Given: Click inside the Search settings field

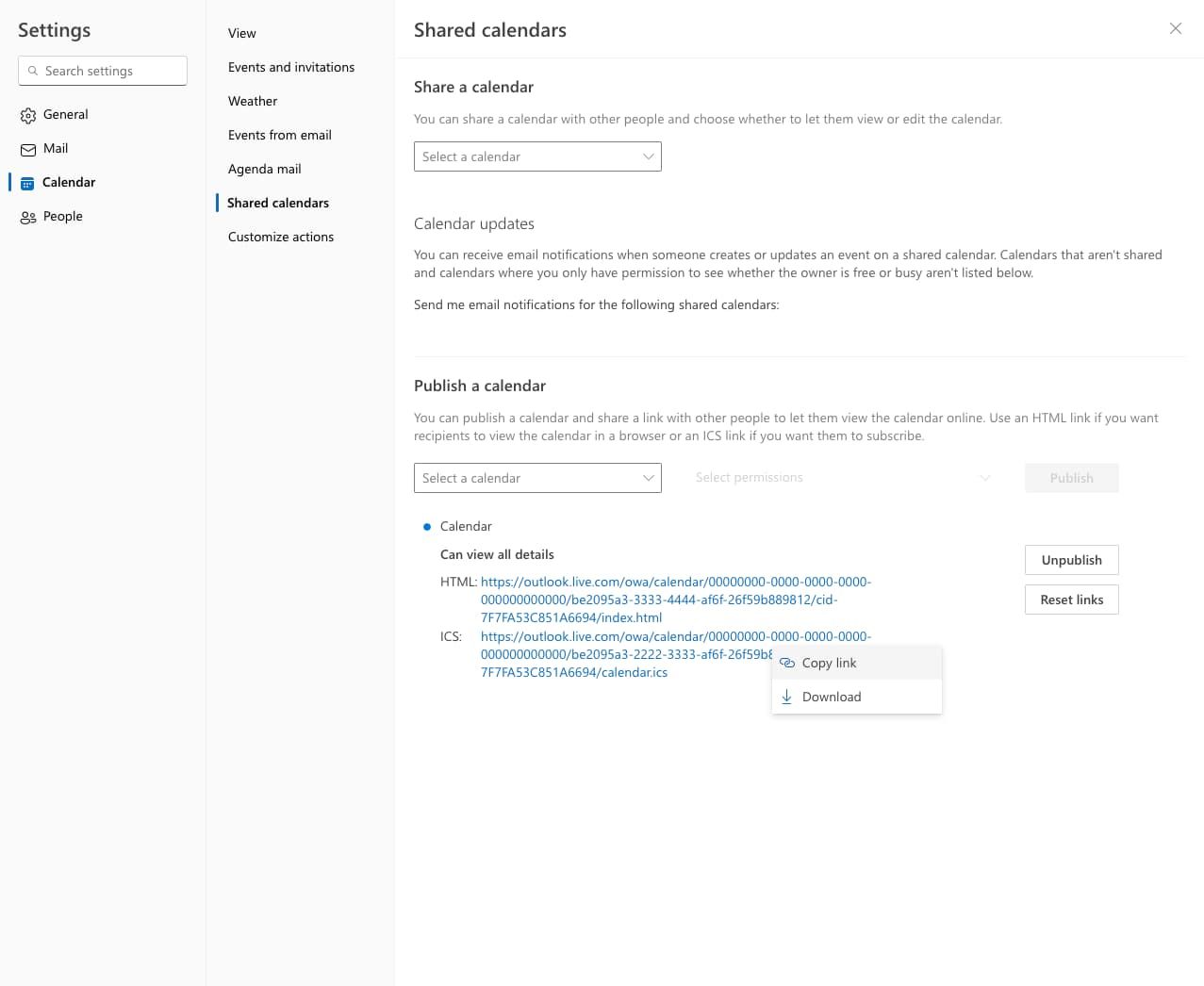Looking at the screenshot, I should (x=102, y=71).
